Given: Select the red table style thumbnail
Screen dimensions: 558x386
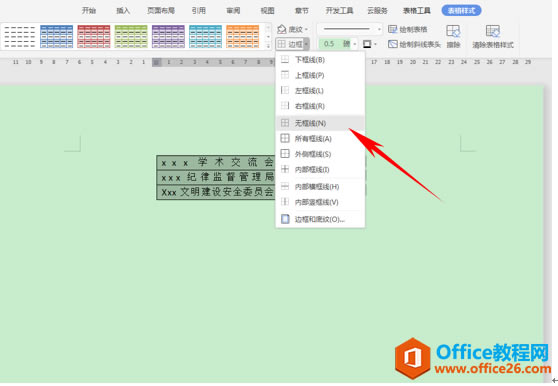Looking at the screenshot, I should tap(94, 36).
